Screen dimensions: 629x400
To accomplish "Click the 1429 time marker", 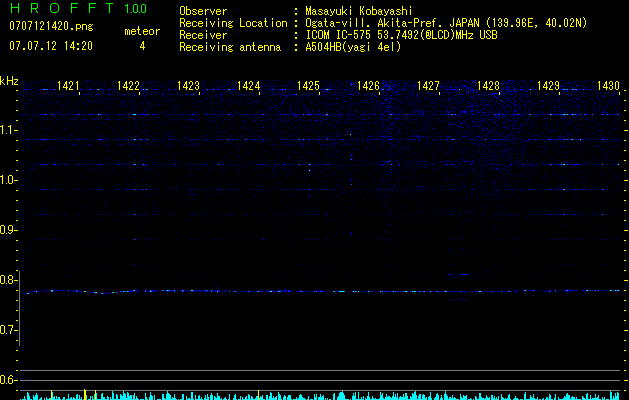I will pos(548,85).
